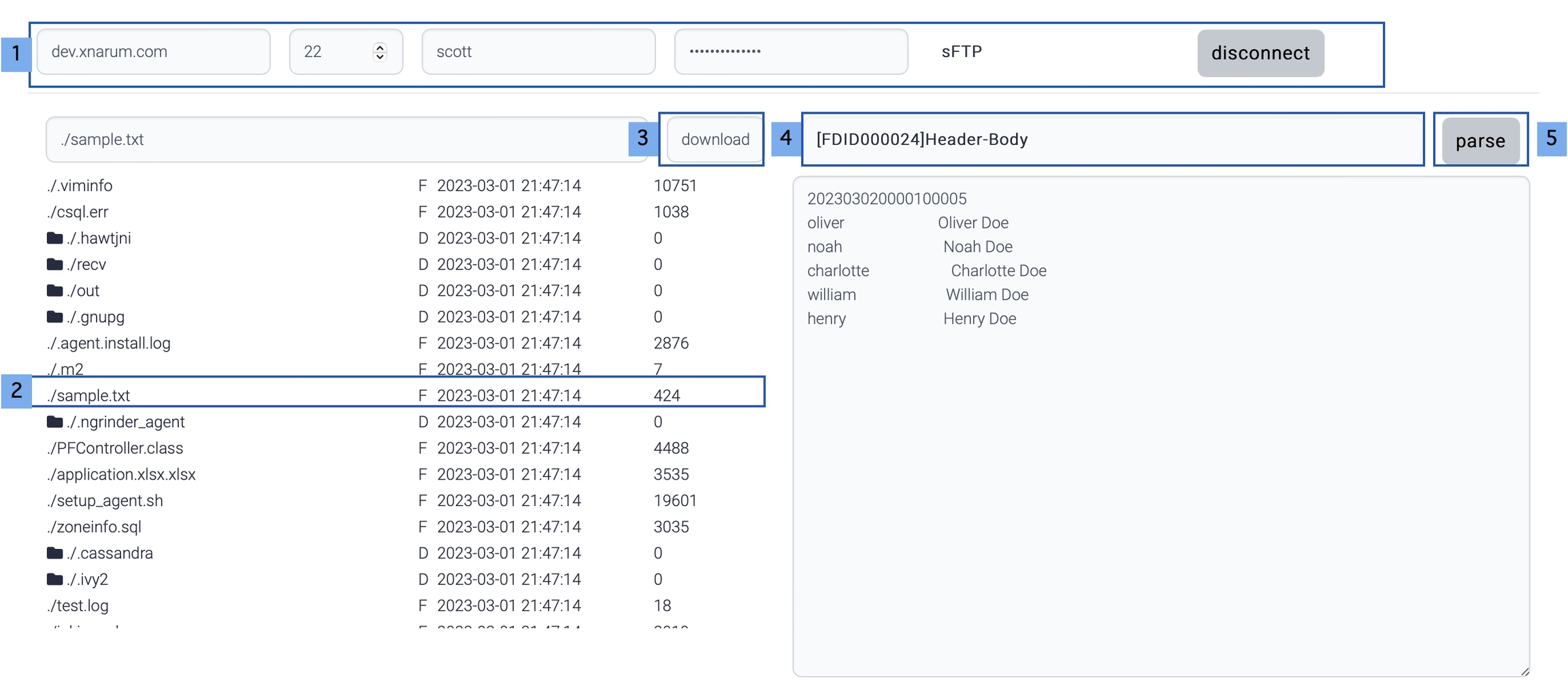This screenshot has width=1568, height=687.
Task: Click the folder icon next to ./recv
Action: coord(54,264)
